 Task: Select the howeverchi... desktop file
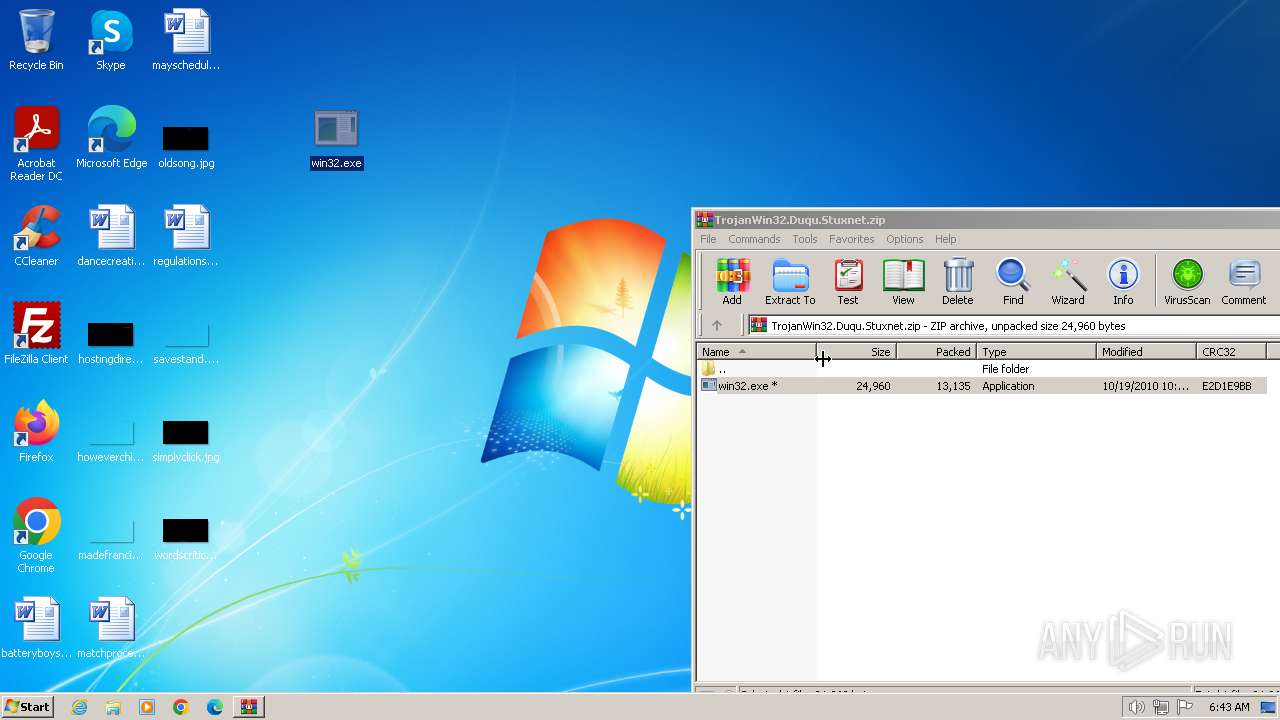111,441
